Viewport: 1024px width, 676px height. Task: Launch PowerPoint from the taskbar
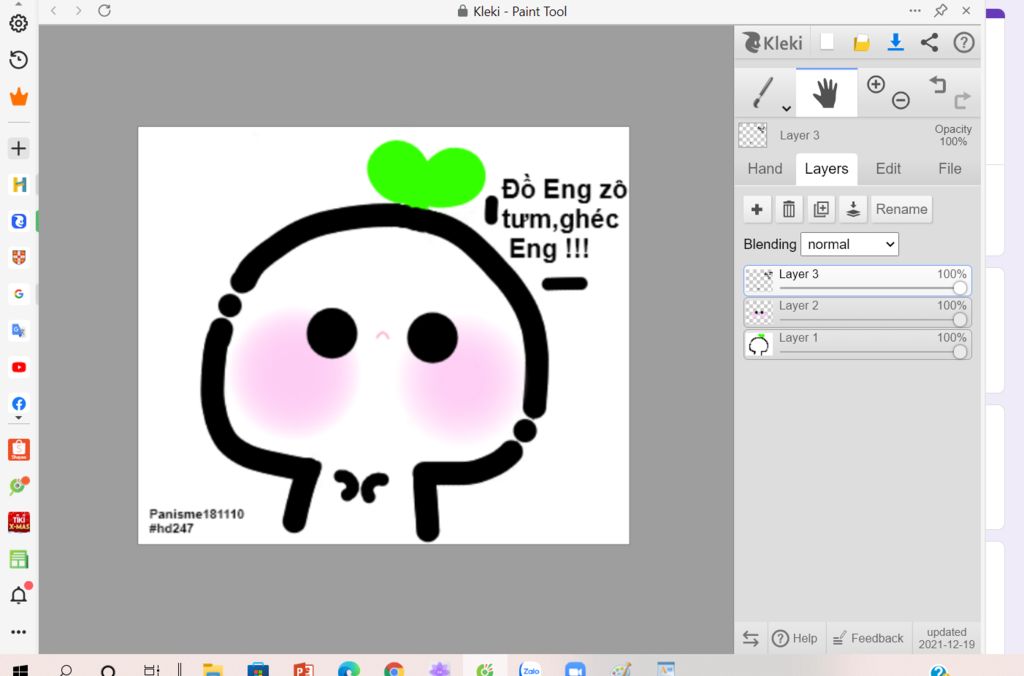pos(304,670)
